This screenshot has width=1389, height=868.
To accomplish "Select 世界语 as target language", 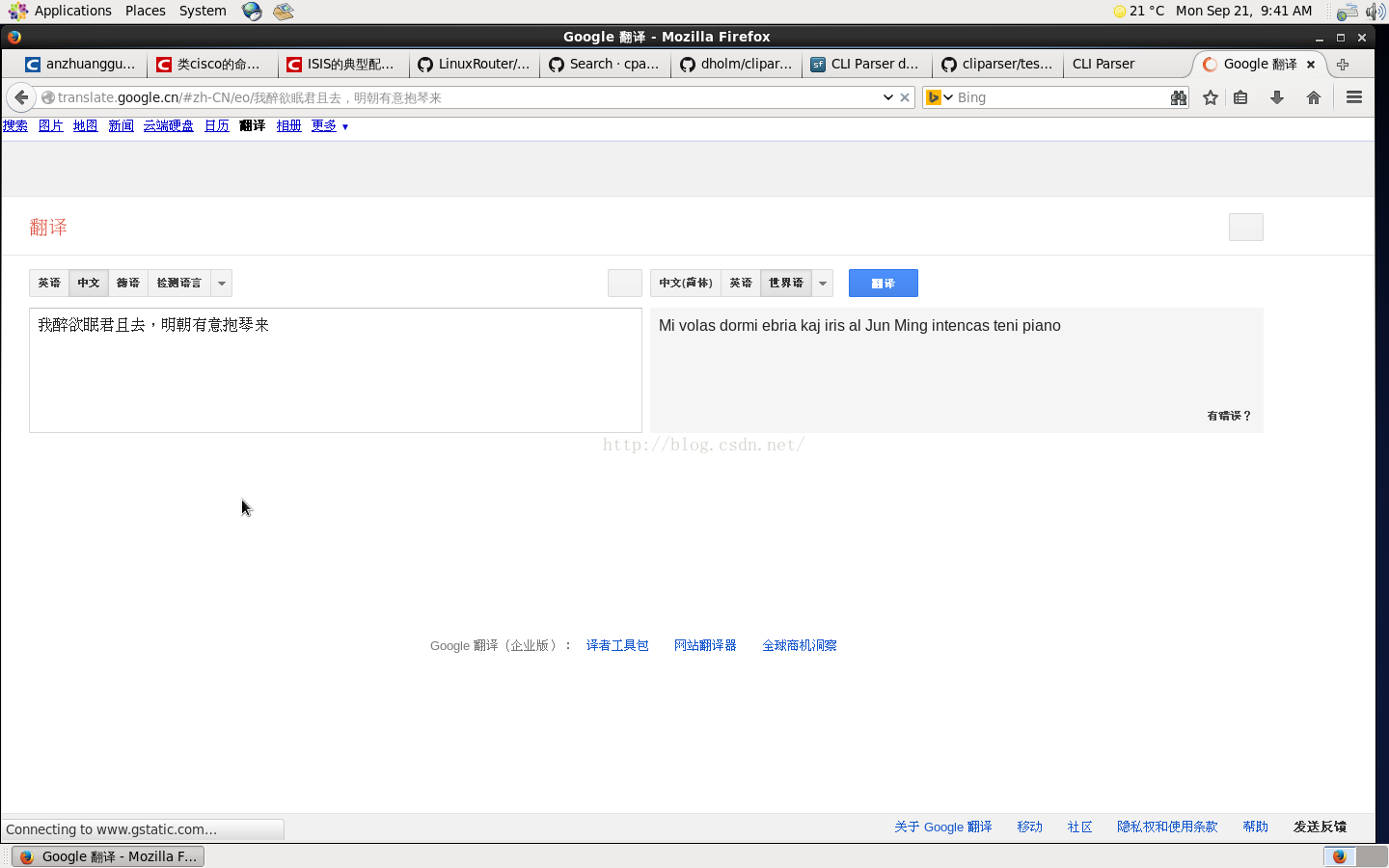I will (786, 283).
